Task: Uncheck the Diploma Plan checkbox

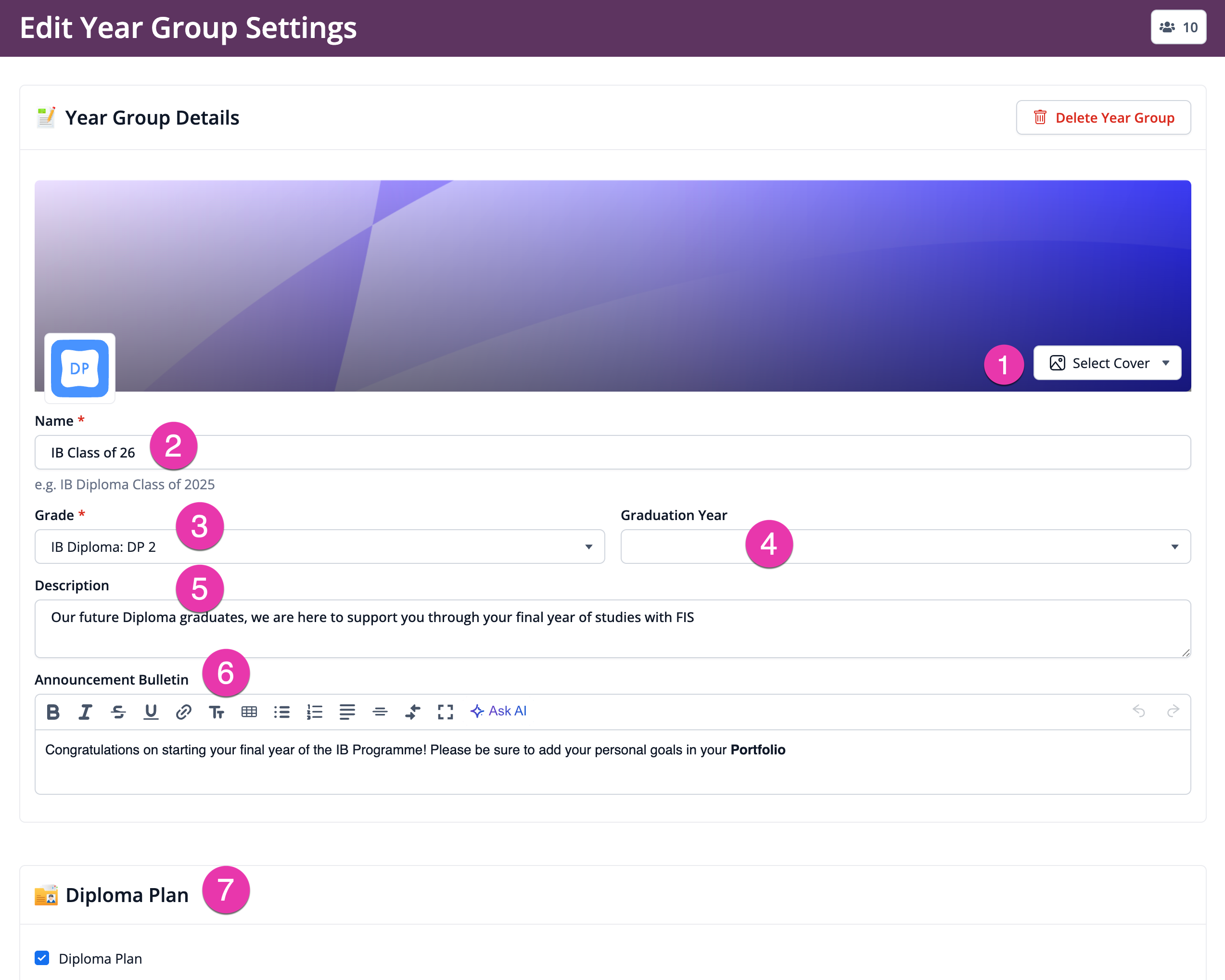Action: (41, 958)
